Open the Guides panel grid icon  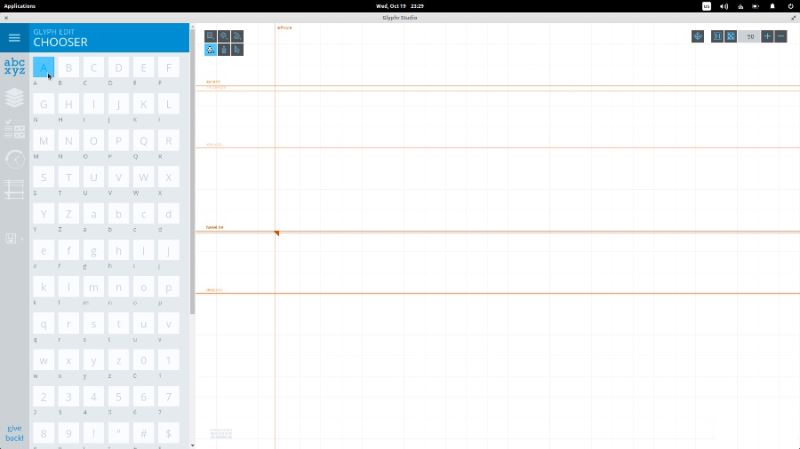click(14, 189)
